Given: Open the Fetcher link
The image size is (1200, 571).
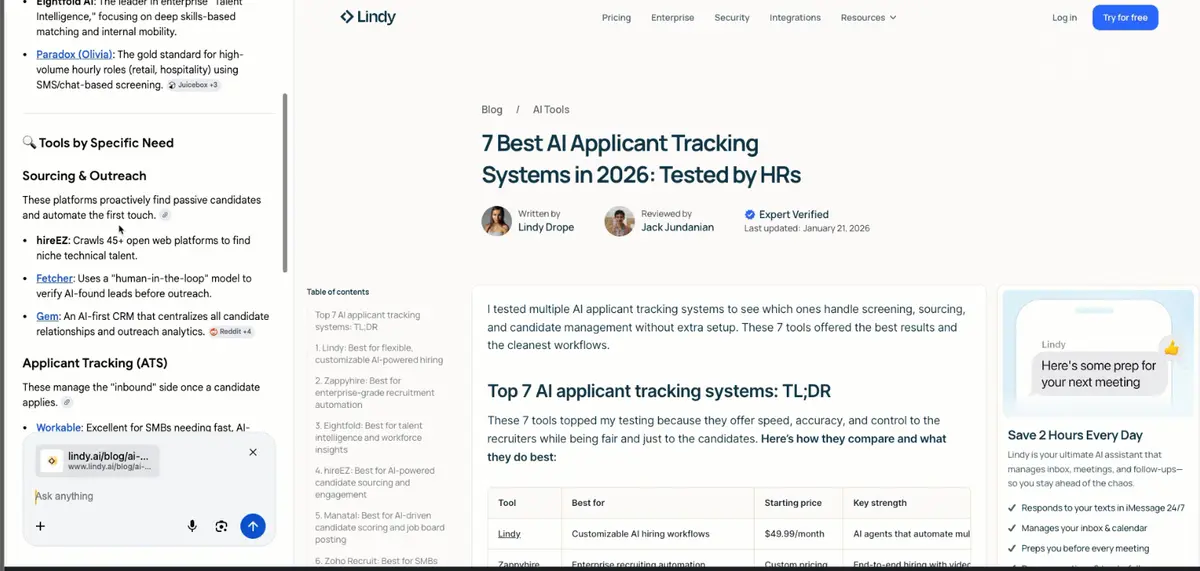Looking at the screenshot, I should coord(54,278).
